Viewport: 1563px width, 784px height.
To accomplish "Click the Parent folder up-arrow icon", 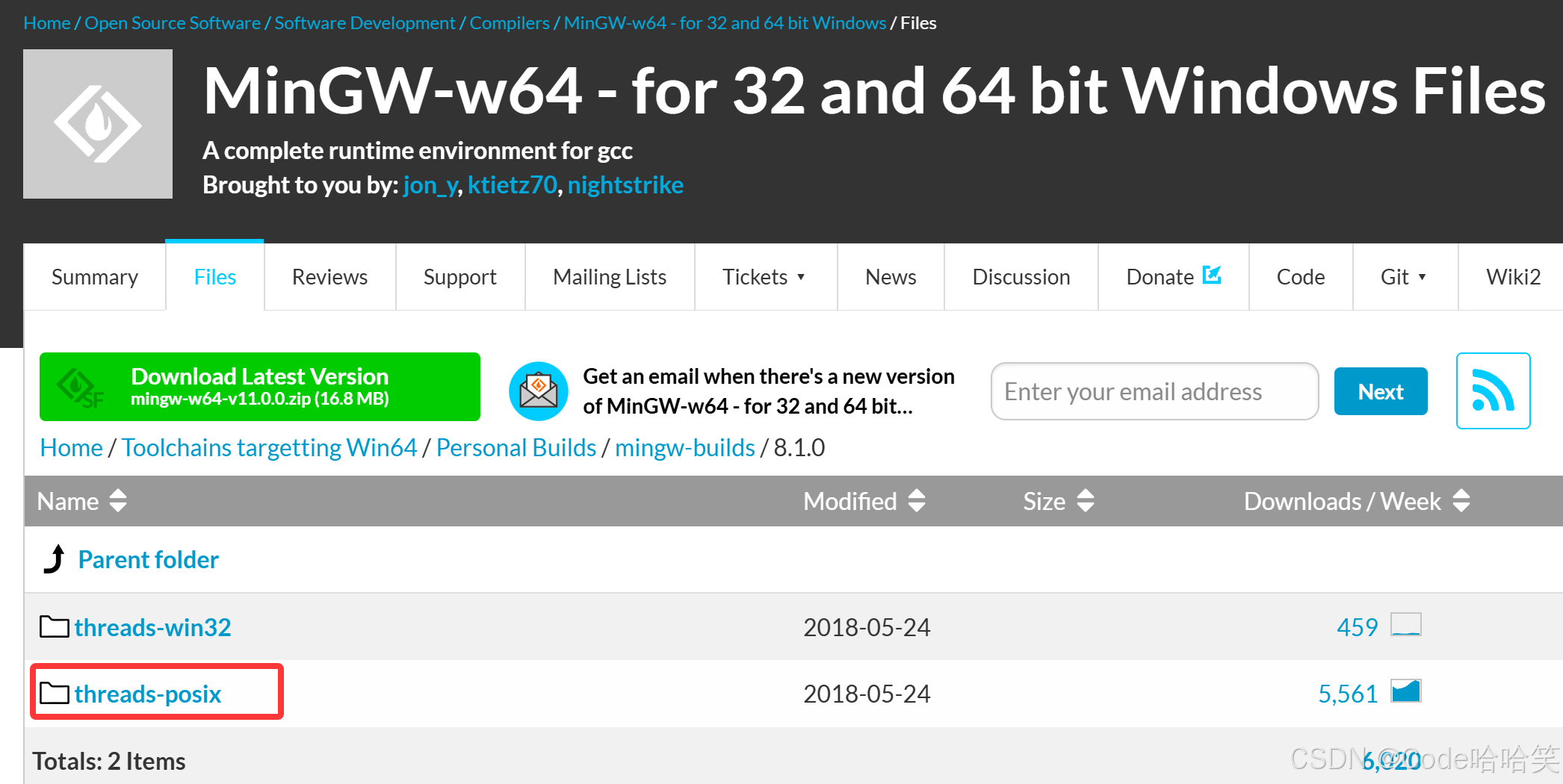I will tap(53, 559).
